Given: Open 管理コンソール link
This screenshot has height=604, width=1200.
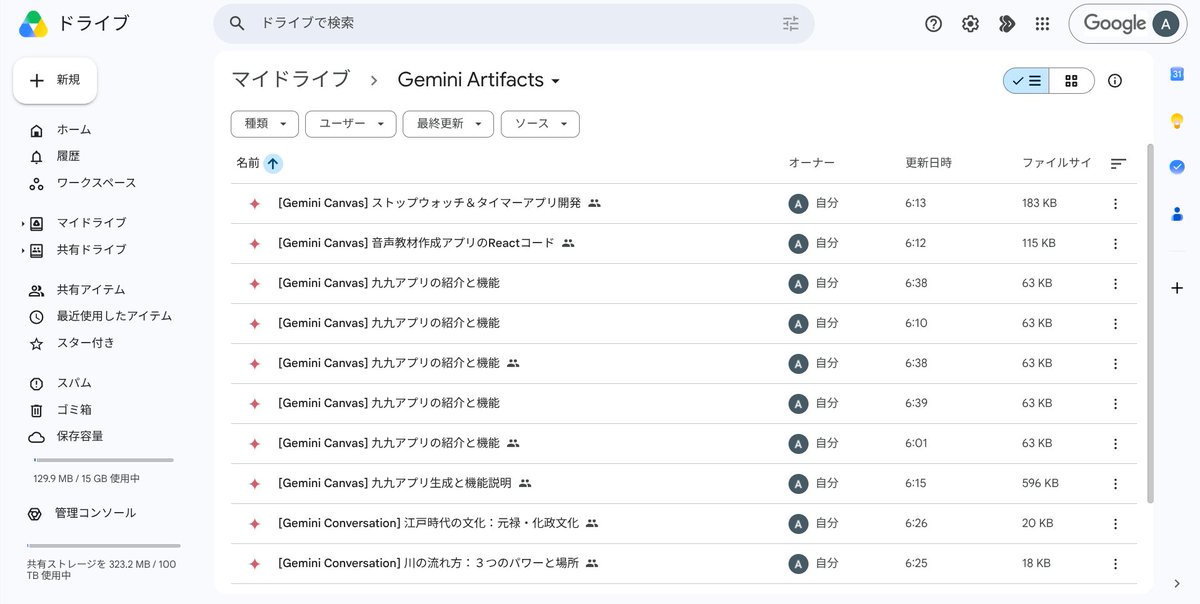Looking at the screenshot, I should [95, 513].
